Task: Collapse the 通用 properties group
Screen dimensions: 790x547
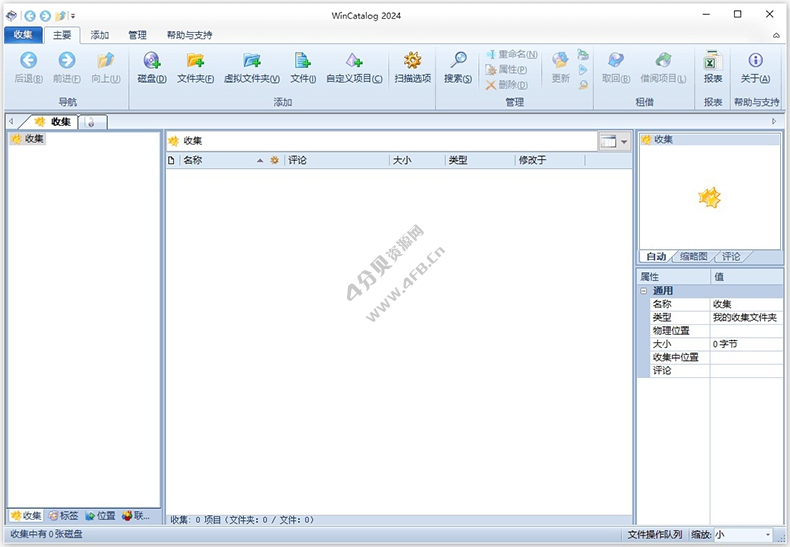Action: tap(643, 291)
